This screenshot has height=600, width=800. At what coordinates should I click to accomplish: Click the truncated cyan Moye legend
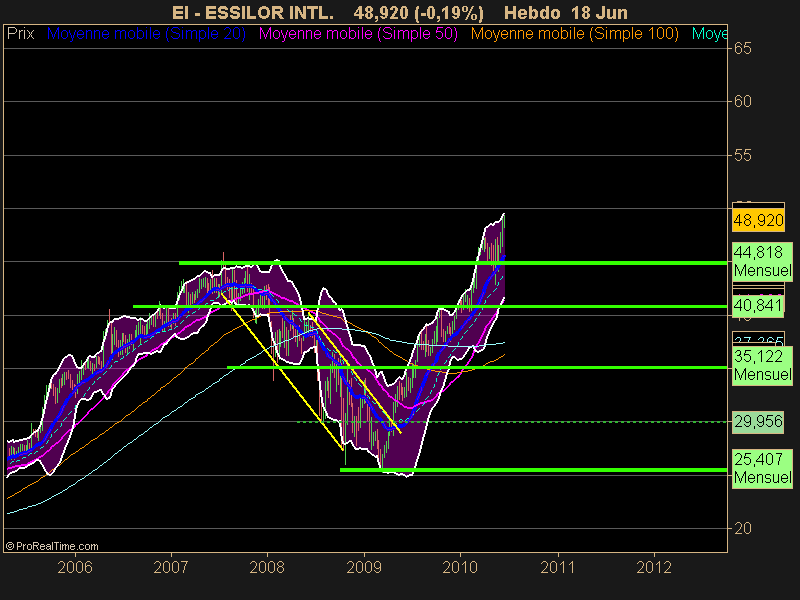(x=709, y=34)
